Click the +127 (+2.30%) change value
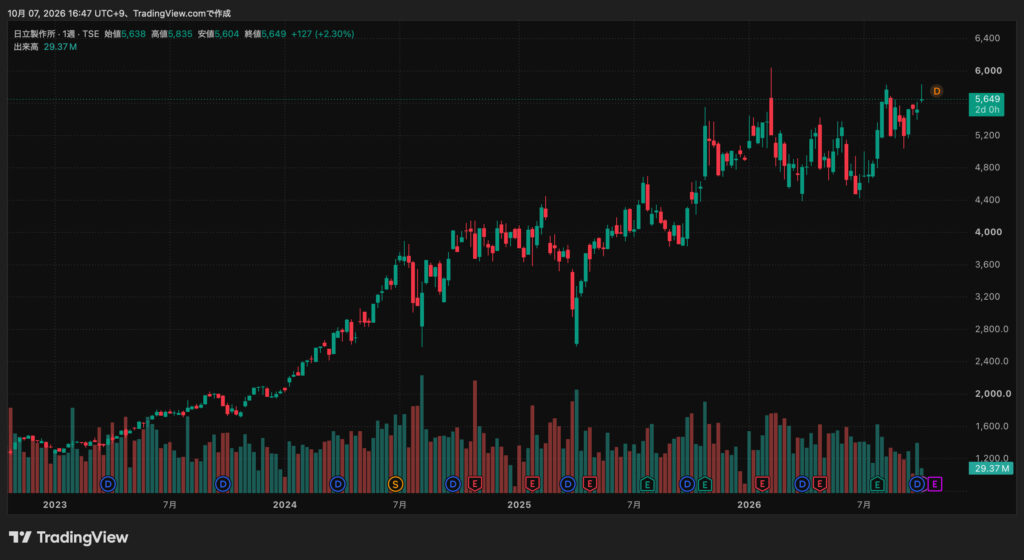Image resolution: width=1024 pixels, height=560 pixels. point(323,34)
